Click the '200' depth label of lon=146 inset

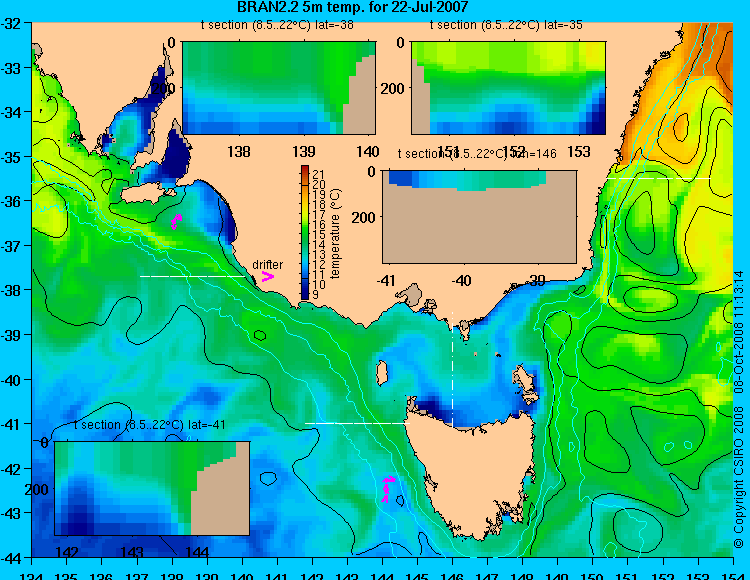click(x=364, y=218)
